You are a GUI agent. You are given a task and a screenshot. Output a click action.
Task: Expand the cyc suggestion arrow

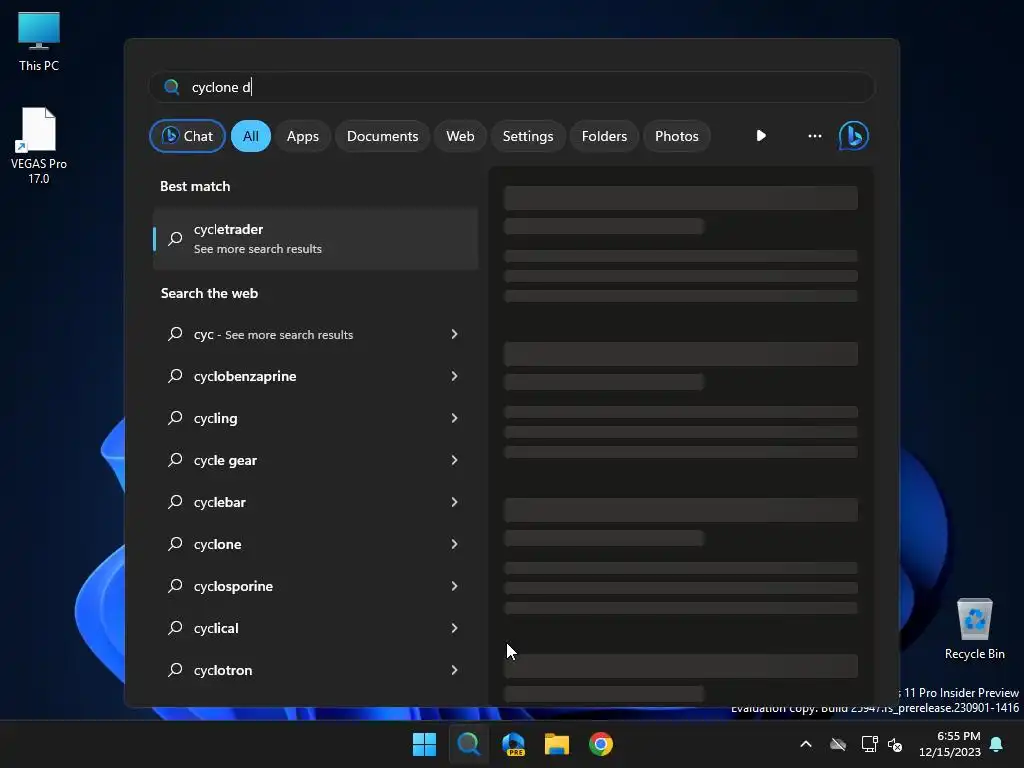pos(455,334)
